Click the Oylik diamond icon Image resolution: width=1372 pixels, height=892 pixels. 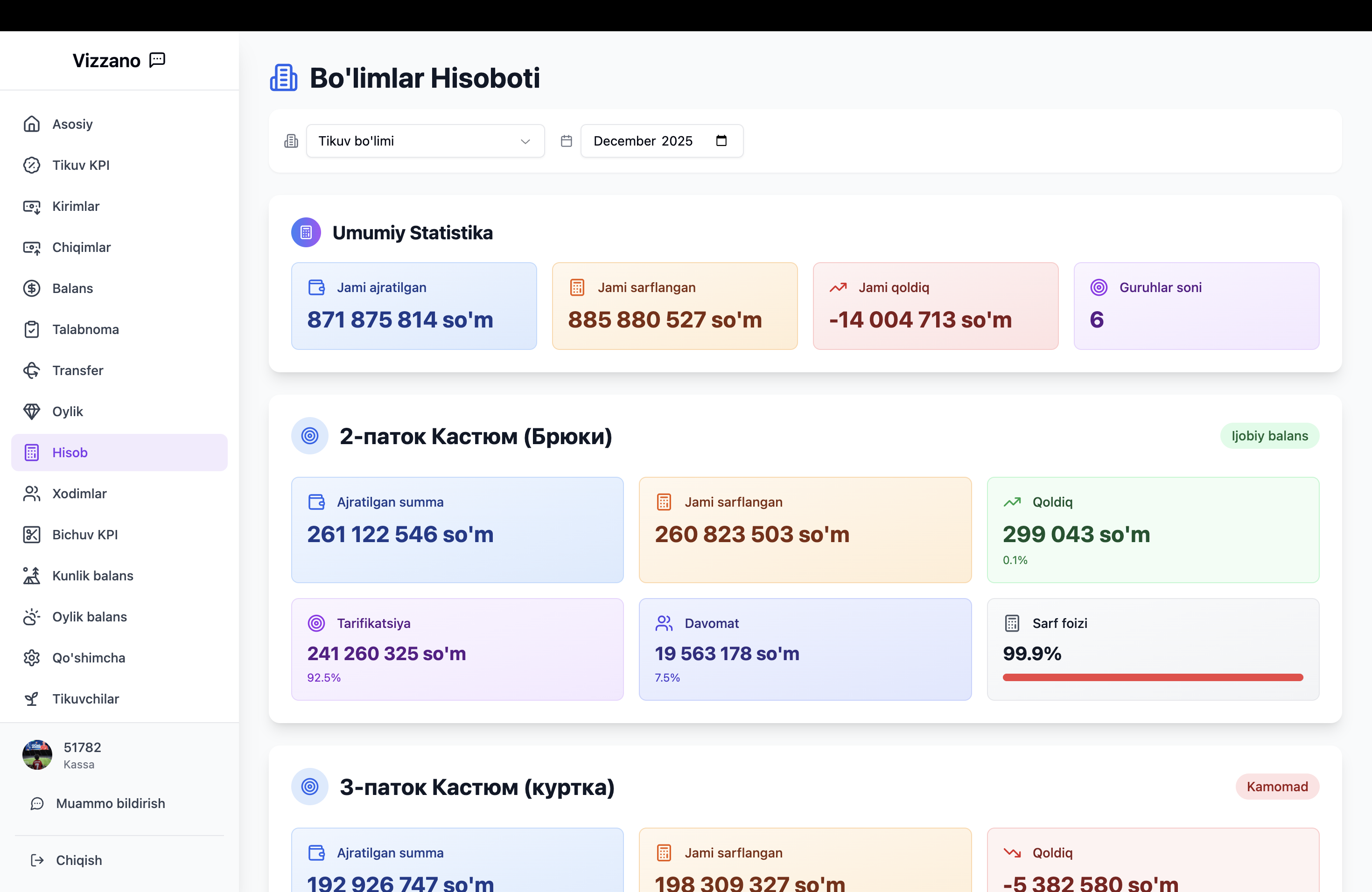pyautogui.click(x=32, y=411)
